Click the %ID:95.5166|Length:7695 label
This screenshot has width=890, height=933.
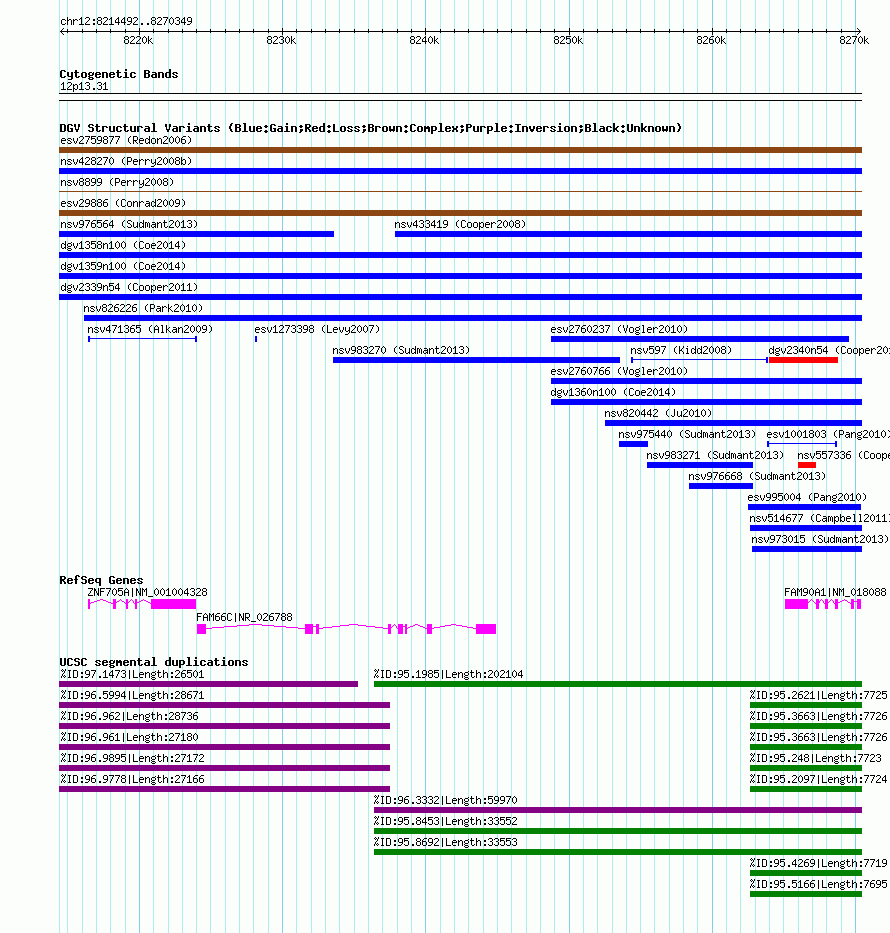819,885
